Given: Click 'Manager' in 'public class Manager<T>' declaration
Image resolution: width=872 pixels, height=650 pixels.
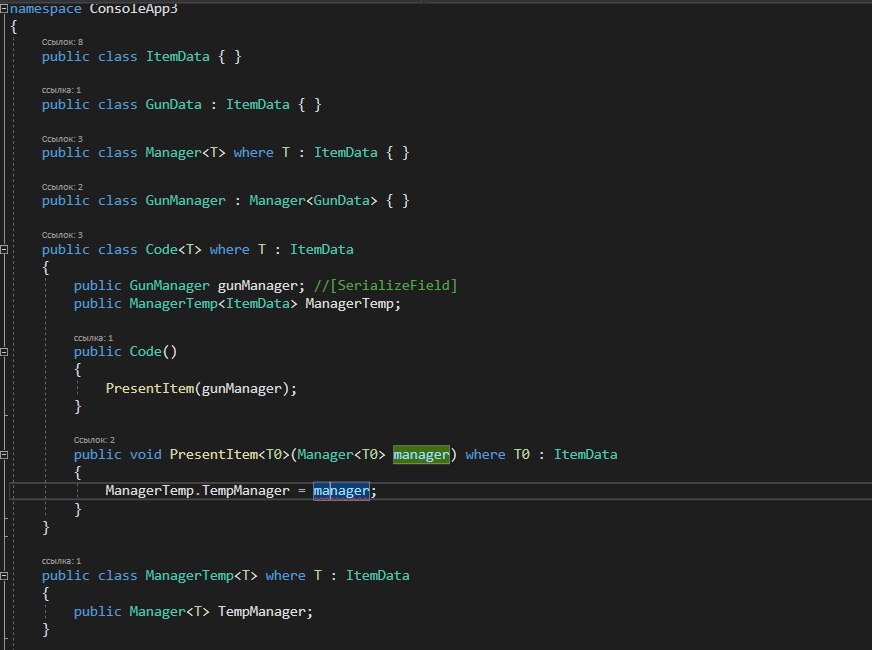Looking at the screenshot, I should click(174, 153).
